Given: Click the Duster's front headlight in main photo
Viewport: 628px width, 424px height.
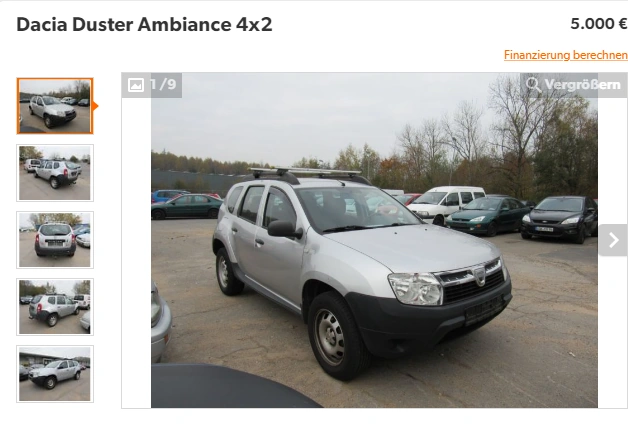Looking at the screenshot, I should [x=416, y=288].
